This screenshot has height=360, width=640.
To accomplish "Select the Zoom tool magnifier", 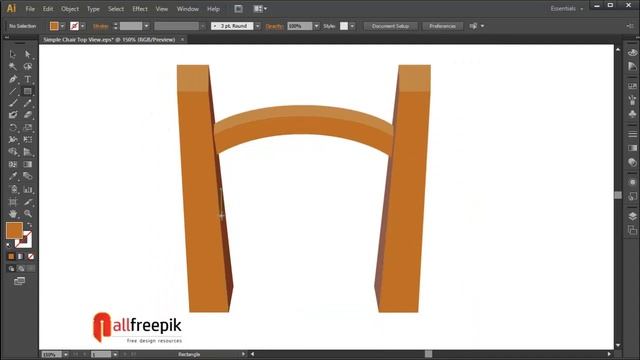I will [28, 213].
